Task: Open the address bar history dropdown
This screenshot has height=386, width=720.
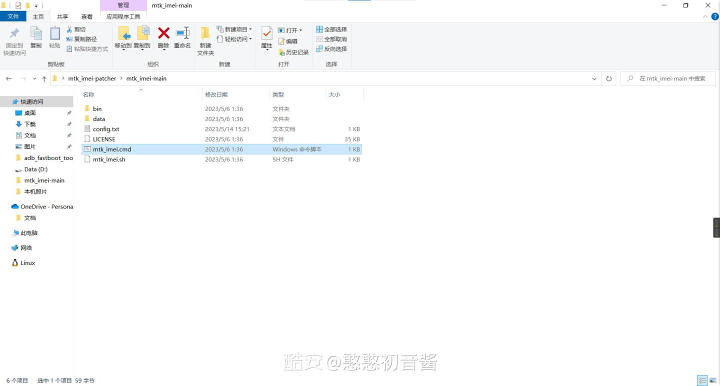Action: [594, 78]
